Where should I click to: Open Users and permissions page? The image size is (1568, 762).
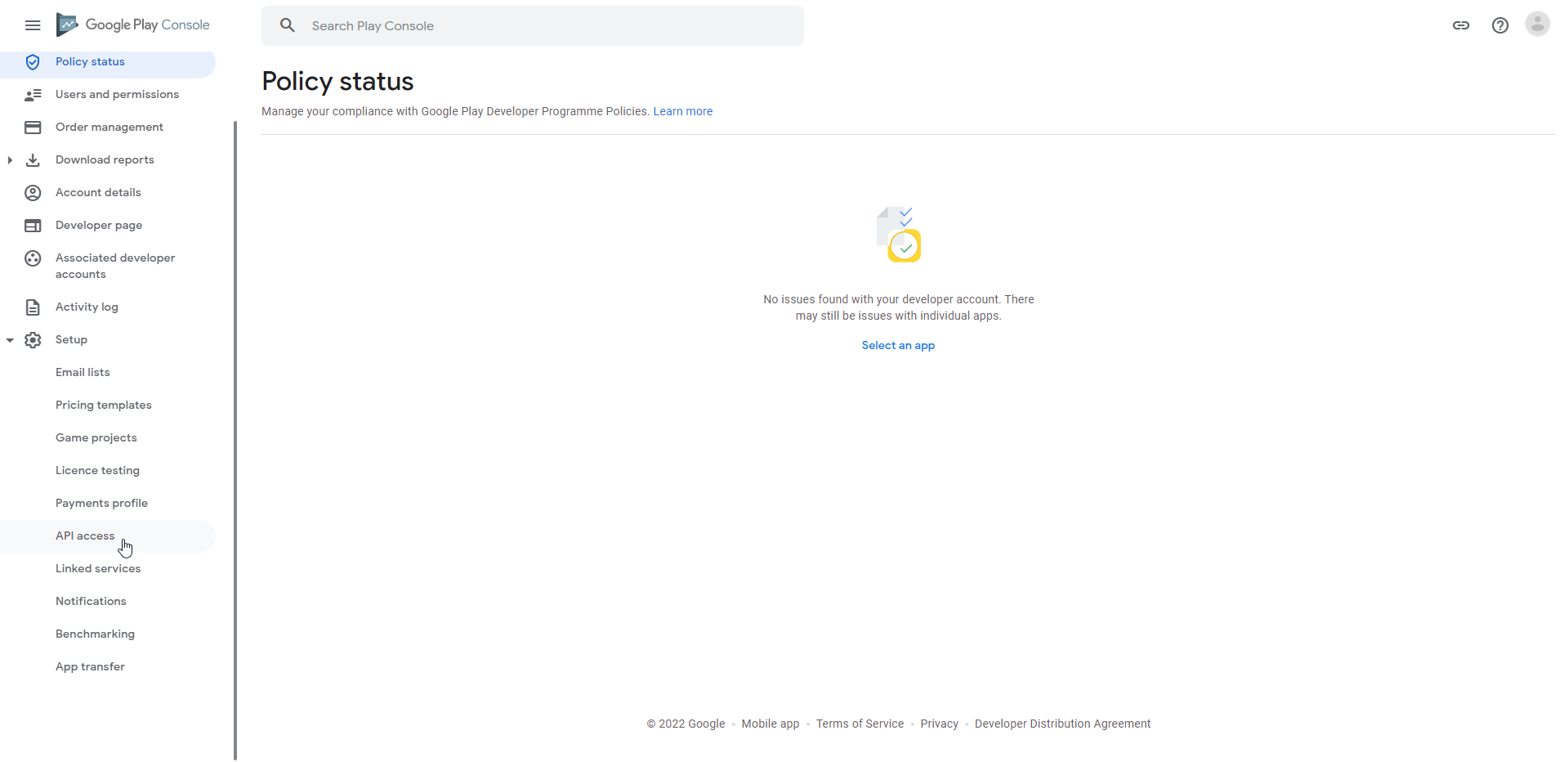117,95
